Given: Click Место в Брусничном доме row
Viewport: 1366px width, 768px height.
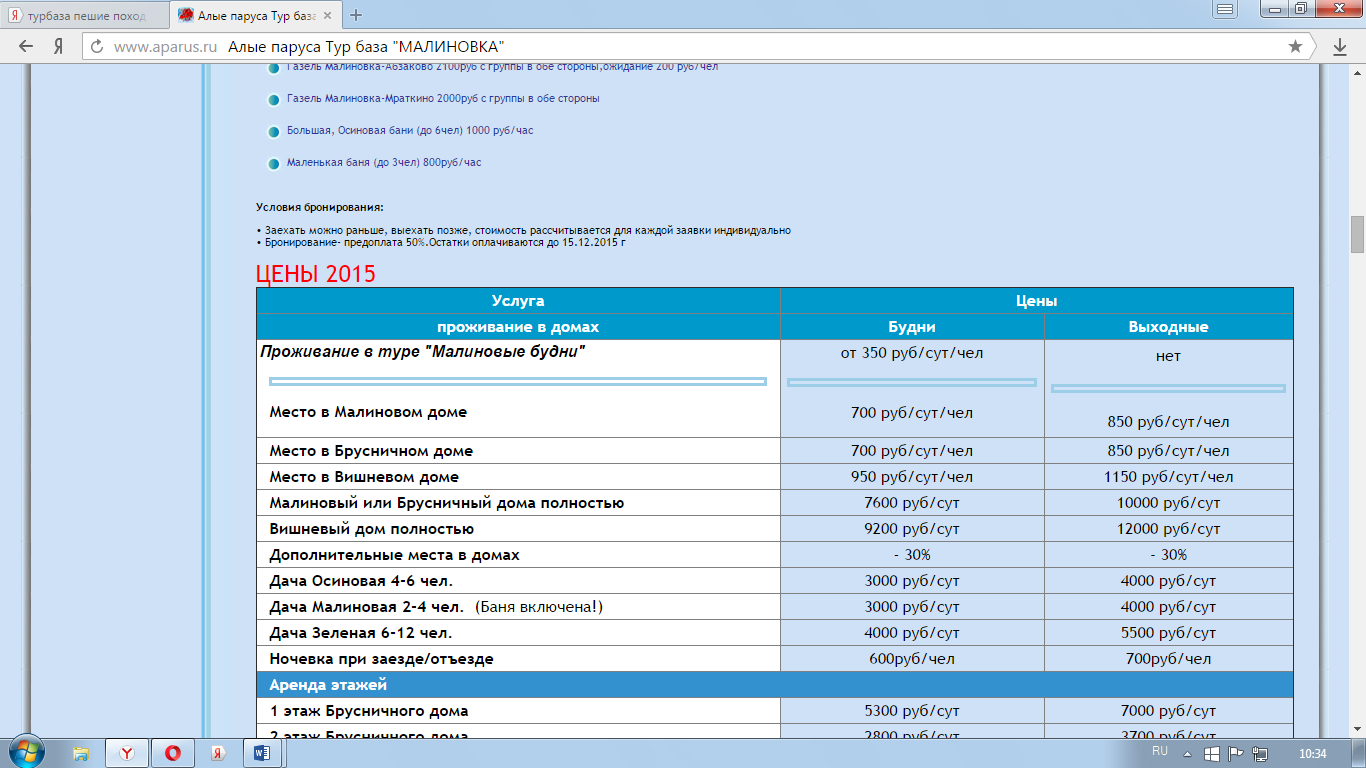Looking at the screenshot, I should point(518,451).
